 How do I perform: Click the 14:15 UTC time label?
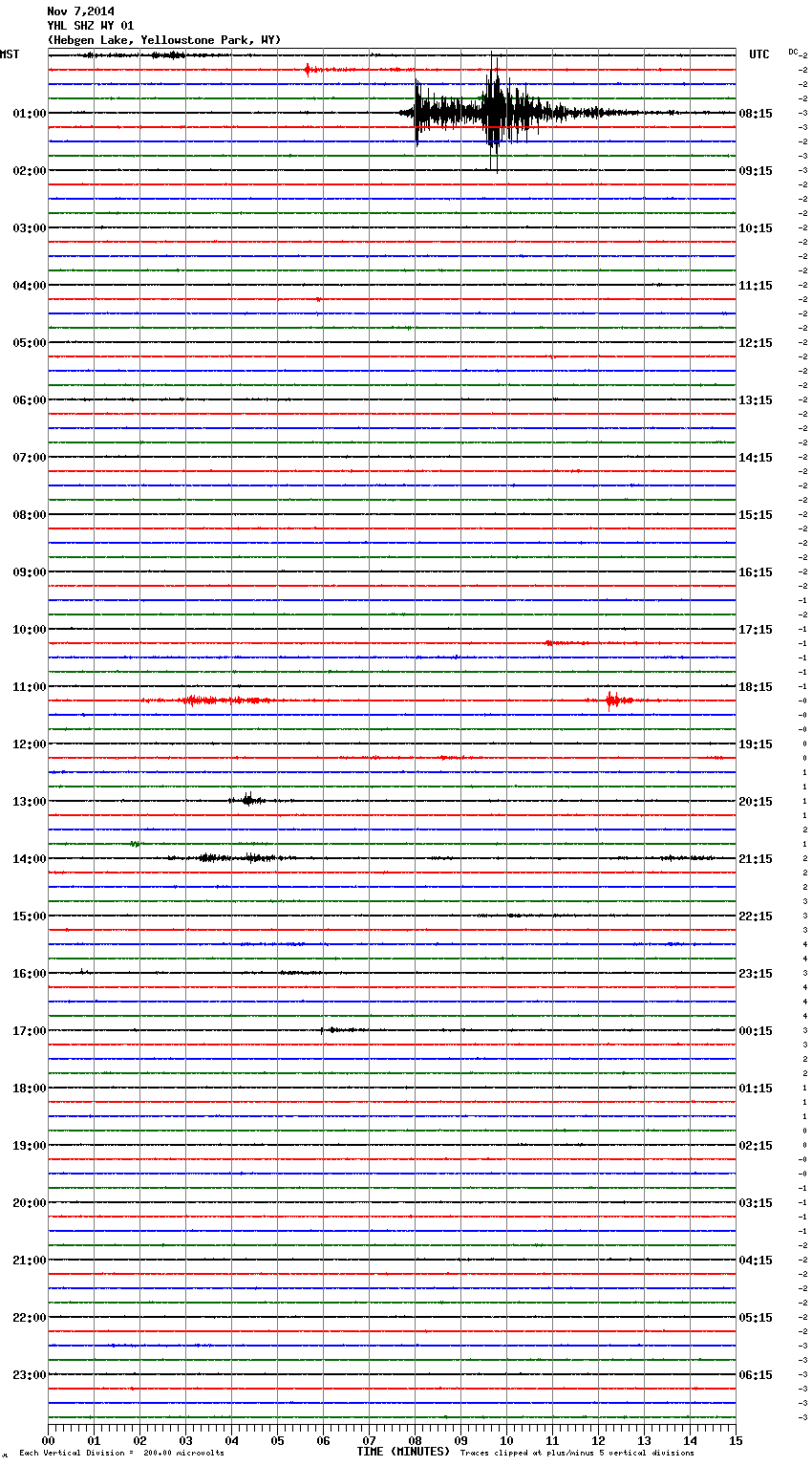(x=756, y=458)
